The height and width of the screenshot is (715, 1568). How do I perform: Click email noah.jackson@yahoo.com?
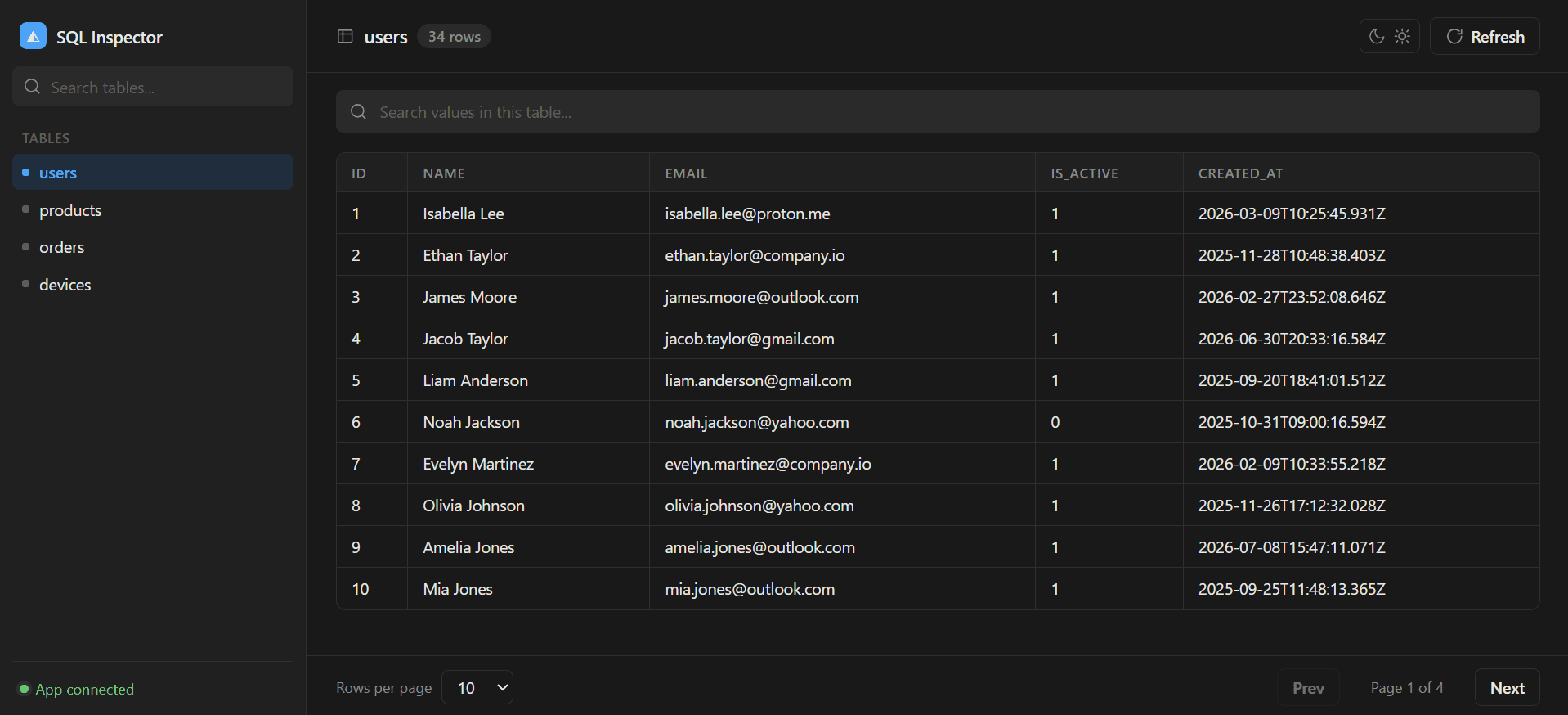pyautogui.click(x=757, y=422)
